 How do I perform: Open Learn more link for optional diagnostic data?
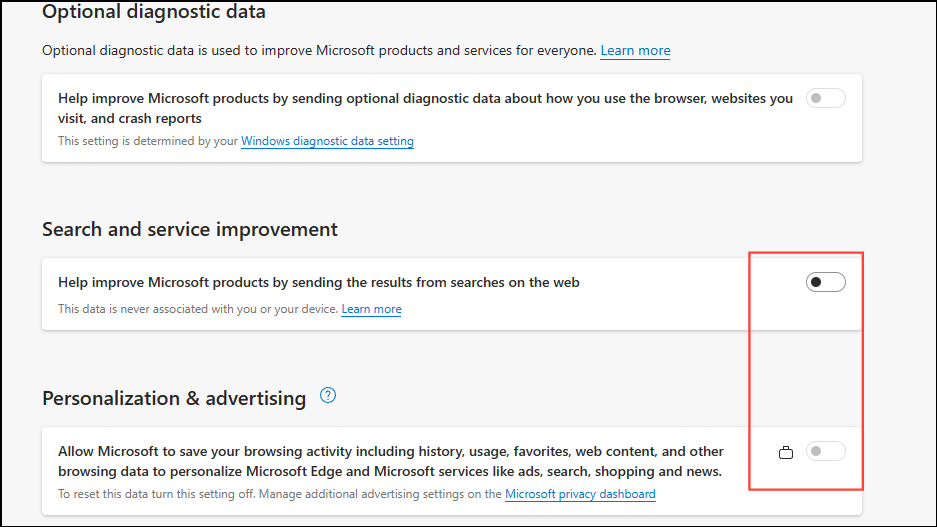[635, 50]
